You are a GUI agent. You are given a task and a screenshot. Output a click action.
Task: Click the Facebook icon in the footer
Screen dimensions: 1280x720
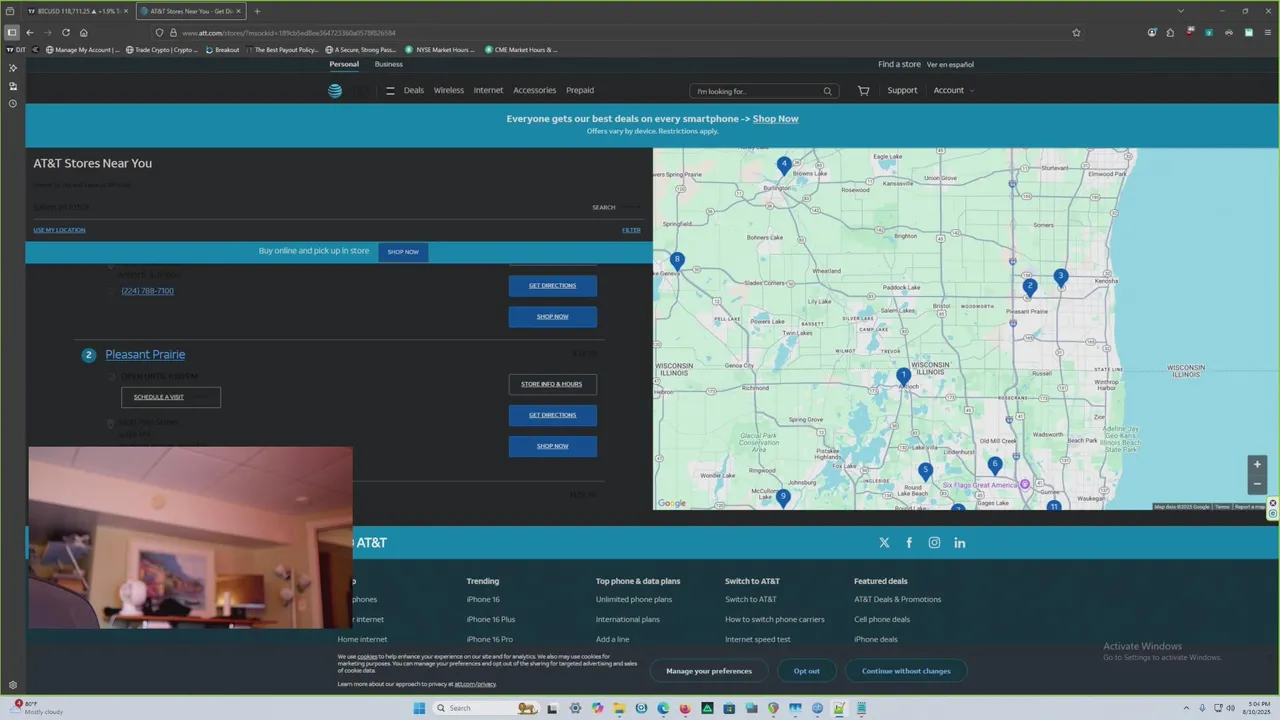point(909,543)
